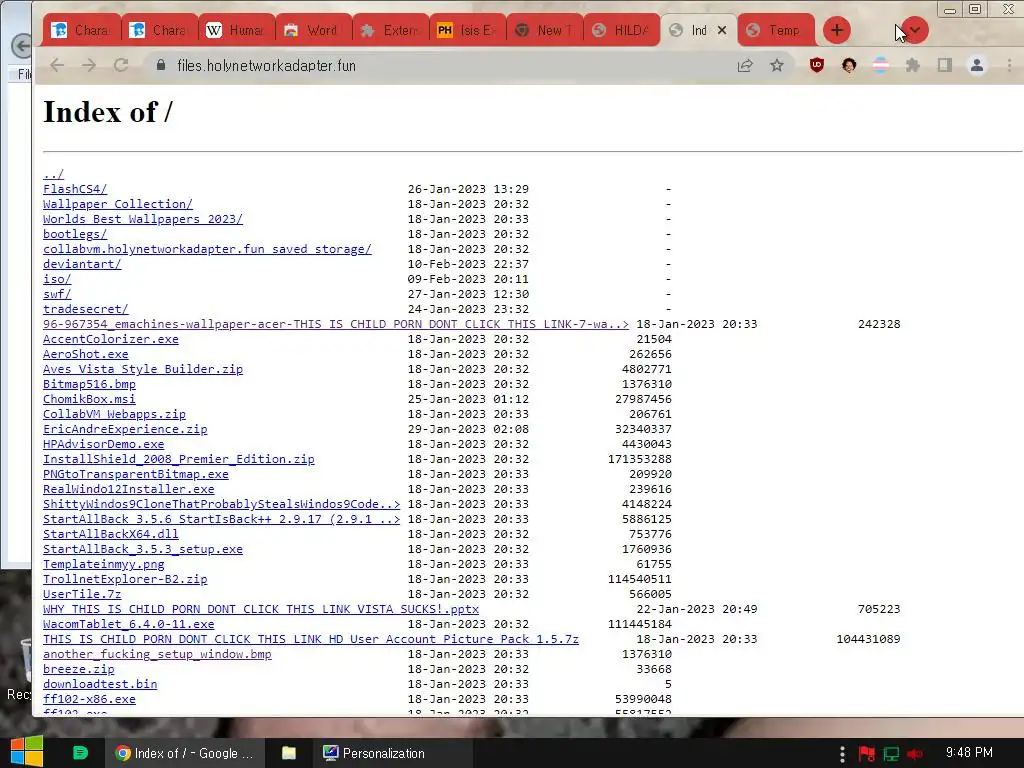Screen dimensions: 1024x768
Task: Switch to the Isis PH tab
Action: pyautogui.click(x=468, y=30)
